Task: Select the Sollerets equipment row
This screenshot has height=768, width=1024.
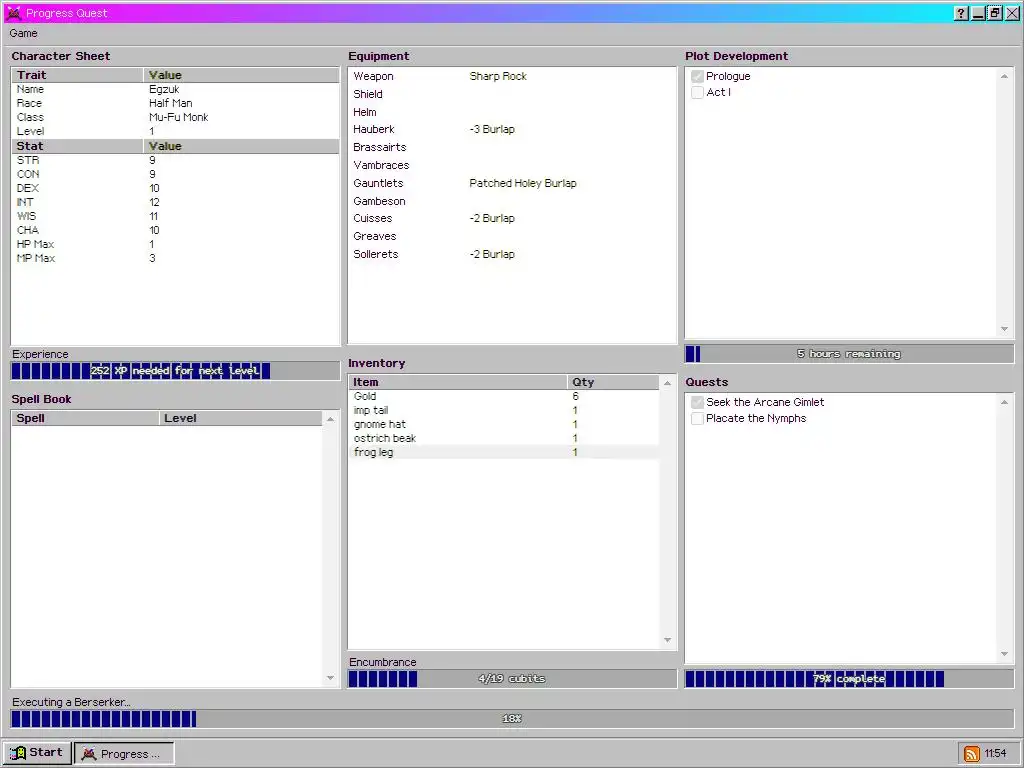Action: click(512, 254)
